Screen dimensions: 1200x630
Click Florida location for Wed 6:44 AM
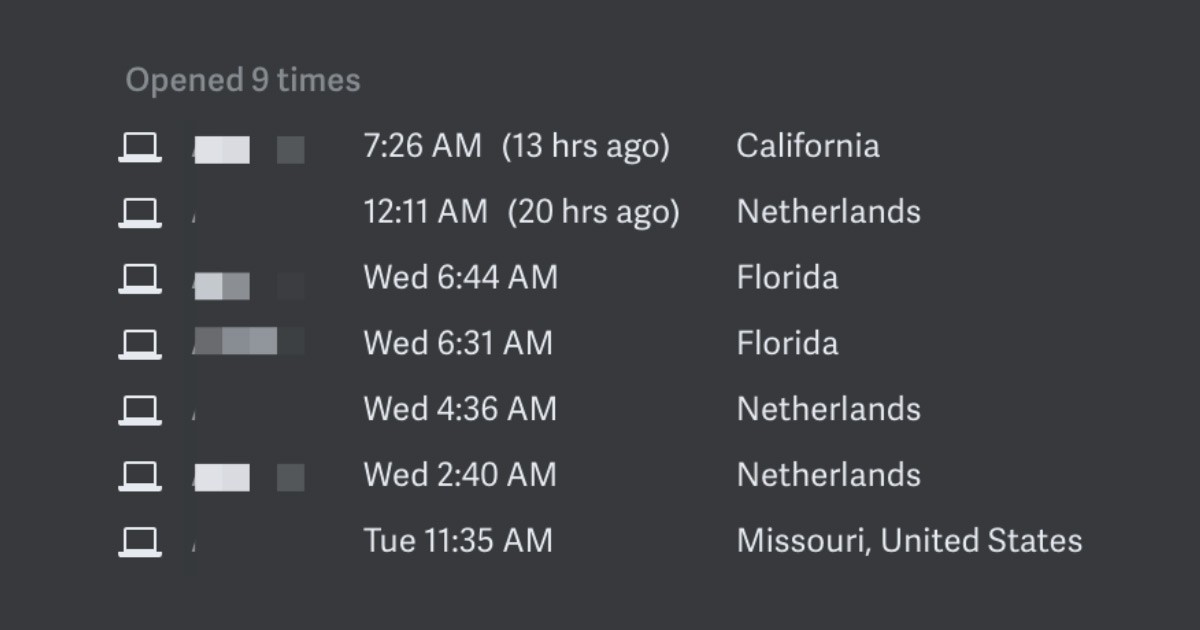[788, 277]
